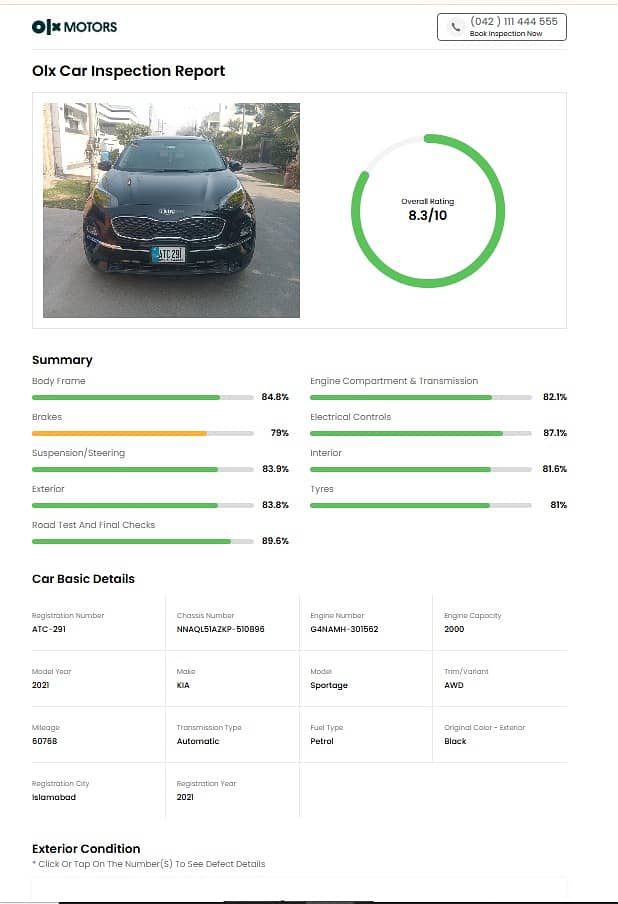The image size is (618, 904).
Task: Click the Electrical Controls progress bar
Action: (420, 433)
